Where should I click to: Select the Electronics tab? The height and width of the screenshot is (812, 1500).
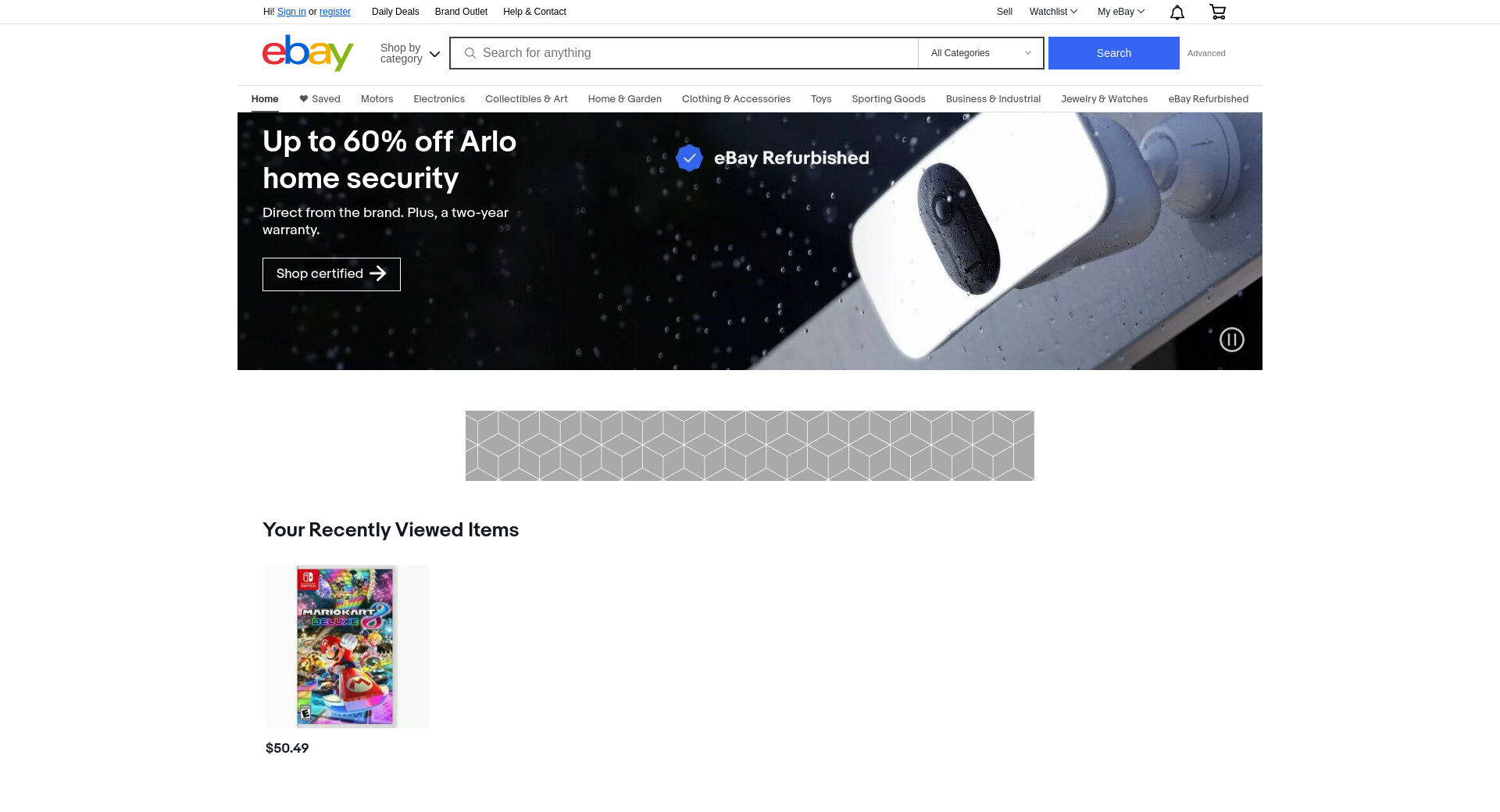tap(439, 99)
